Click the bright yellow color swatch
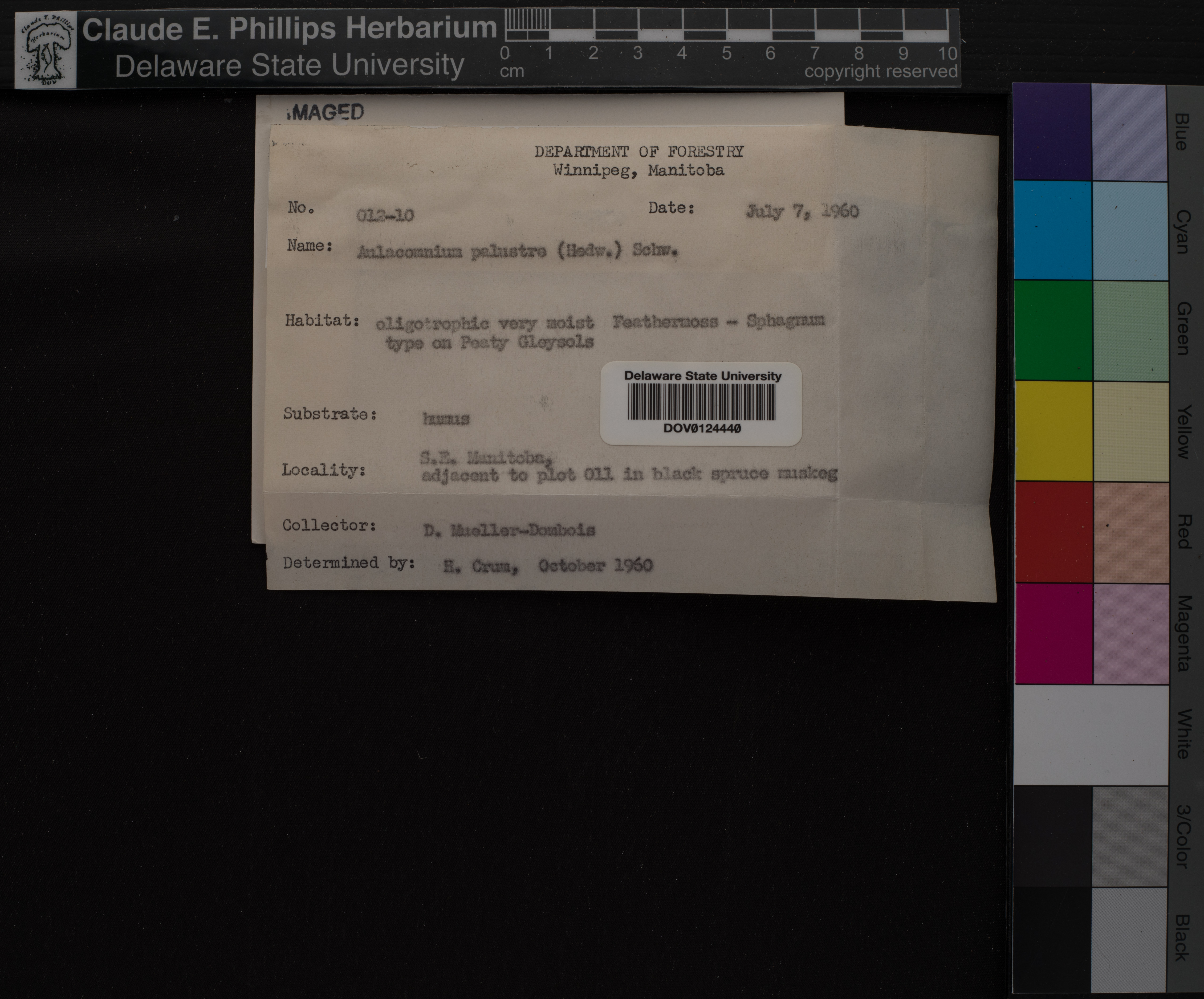This screenshot has width=1204, height=999. pyautogui.click(x=1054, y=431)
